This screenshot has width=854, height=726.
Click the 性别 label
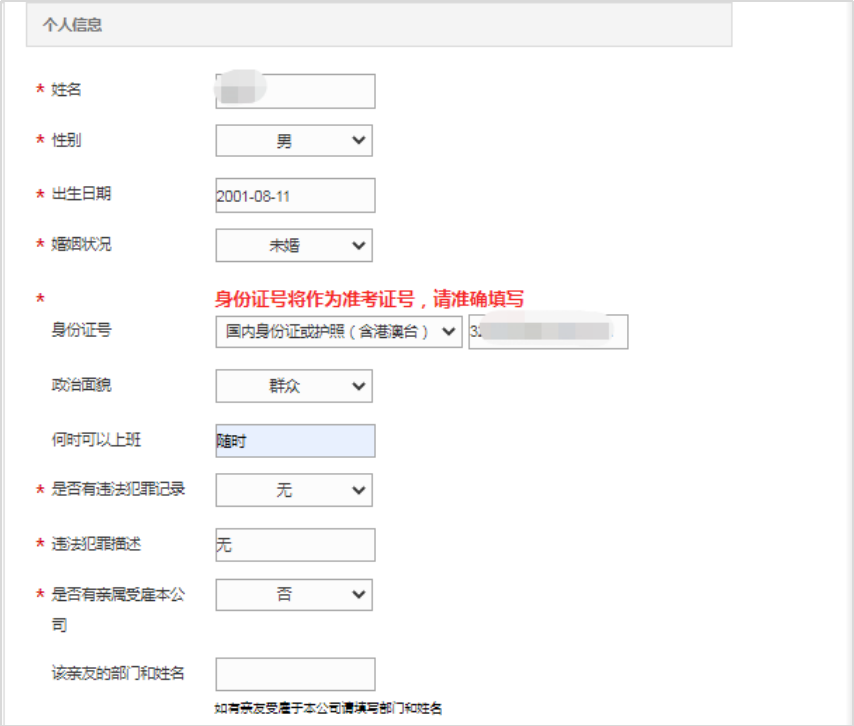pyautogui.click(x=66, y=140)
